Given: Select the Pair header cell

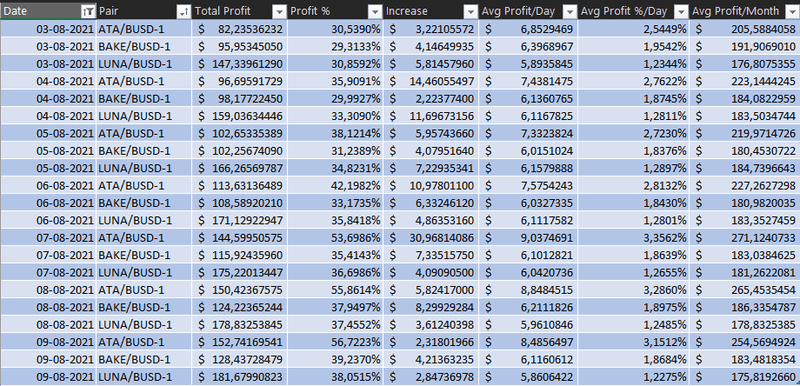Looking at the screenshot, I should tap(144, 11).
